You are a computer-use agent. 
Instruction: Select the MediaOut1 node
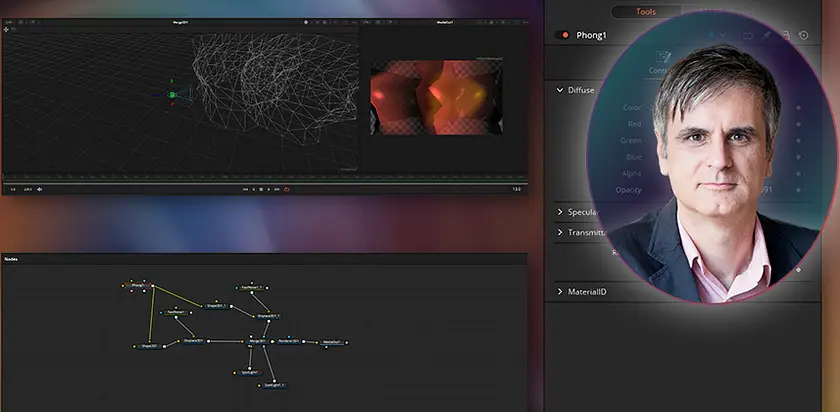[x=332, y=342]
